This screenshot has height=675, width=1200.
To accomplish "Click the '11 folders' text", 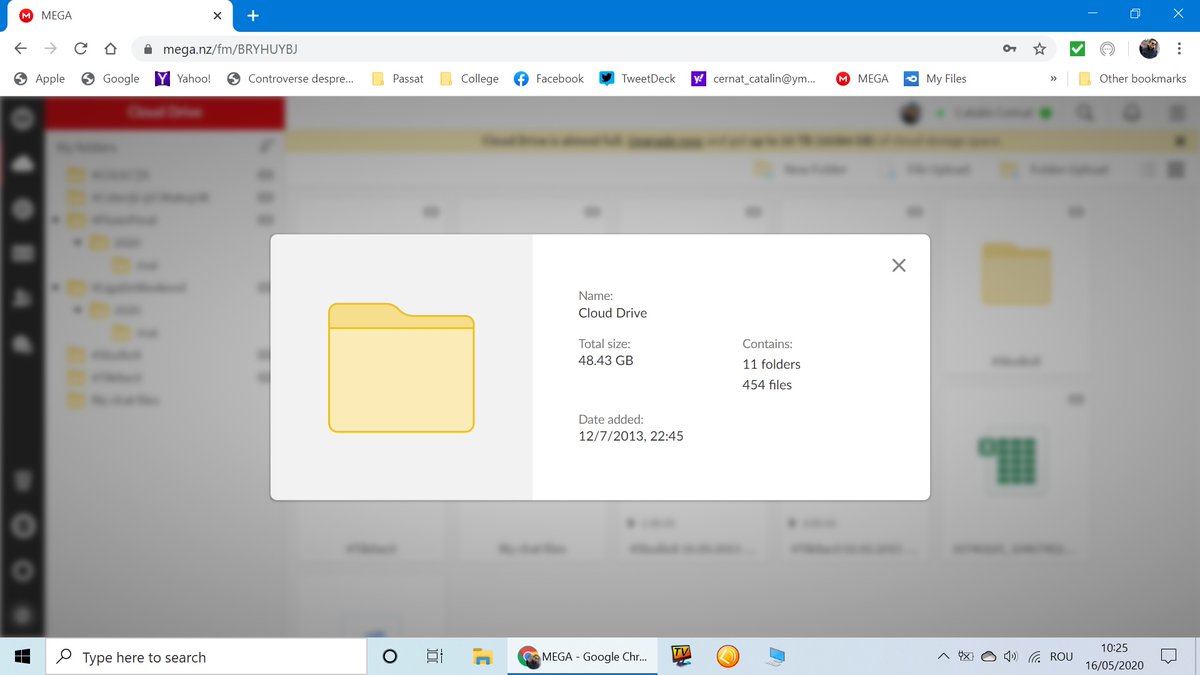I will (x=772, y=364).
